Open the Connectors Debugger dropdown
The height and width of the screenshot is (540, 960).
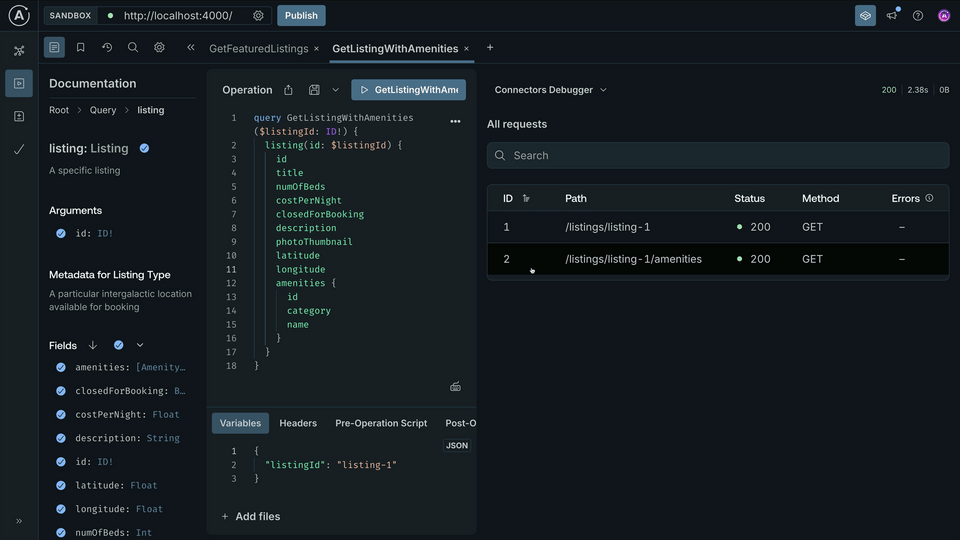coord(550,90)
